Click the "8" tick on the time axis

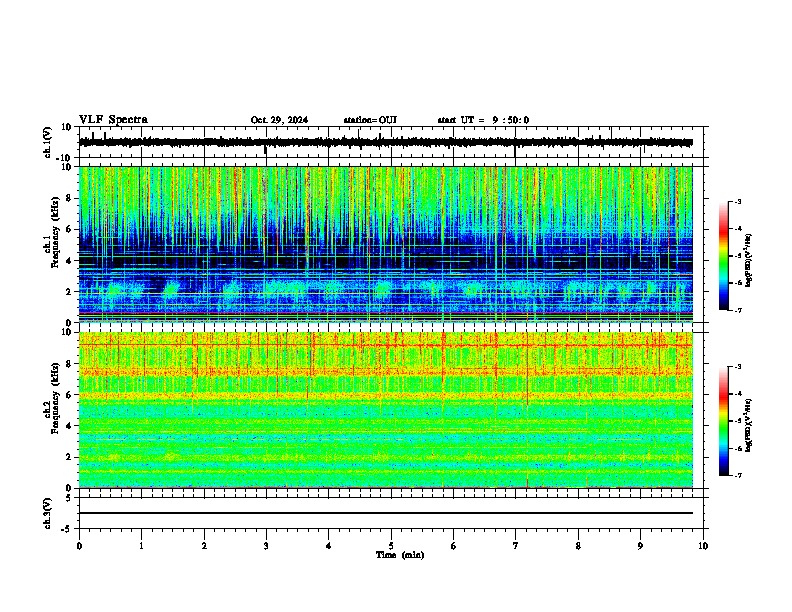pyautogui.click(x=578, y=546)
